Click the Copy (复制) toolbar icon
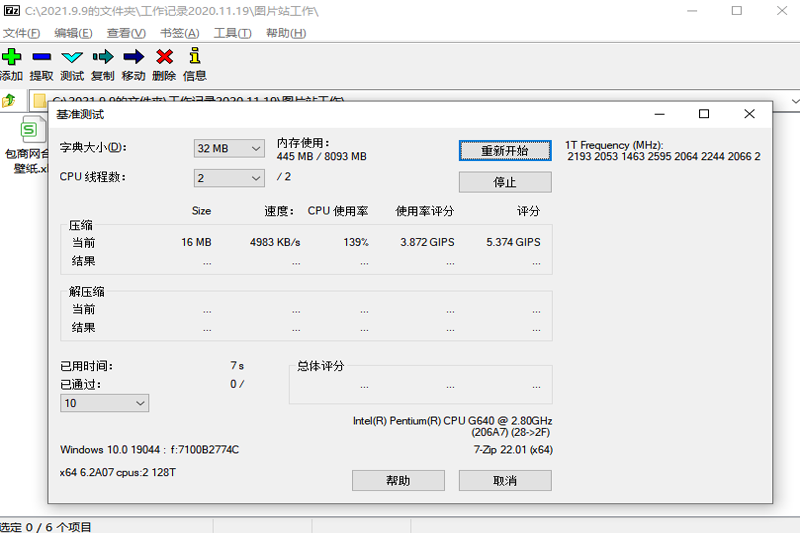This screenshot has width=800, height=533. (103, 56)
